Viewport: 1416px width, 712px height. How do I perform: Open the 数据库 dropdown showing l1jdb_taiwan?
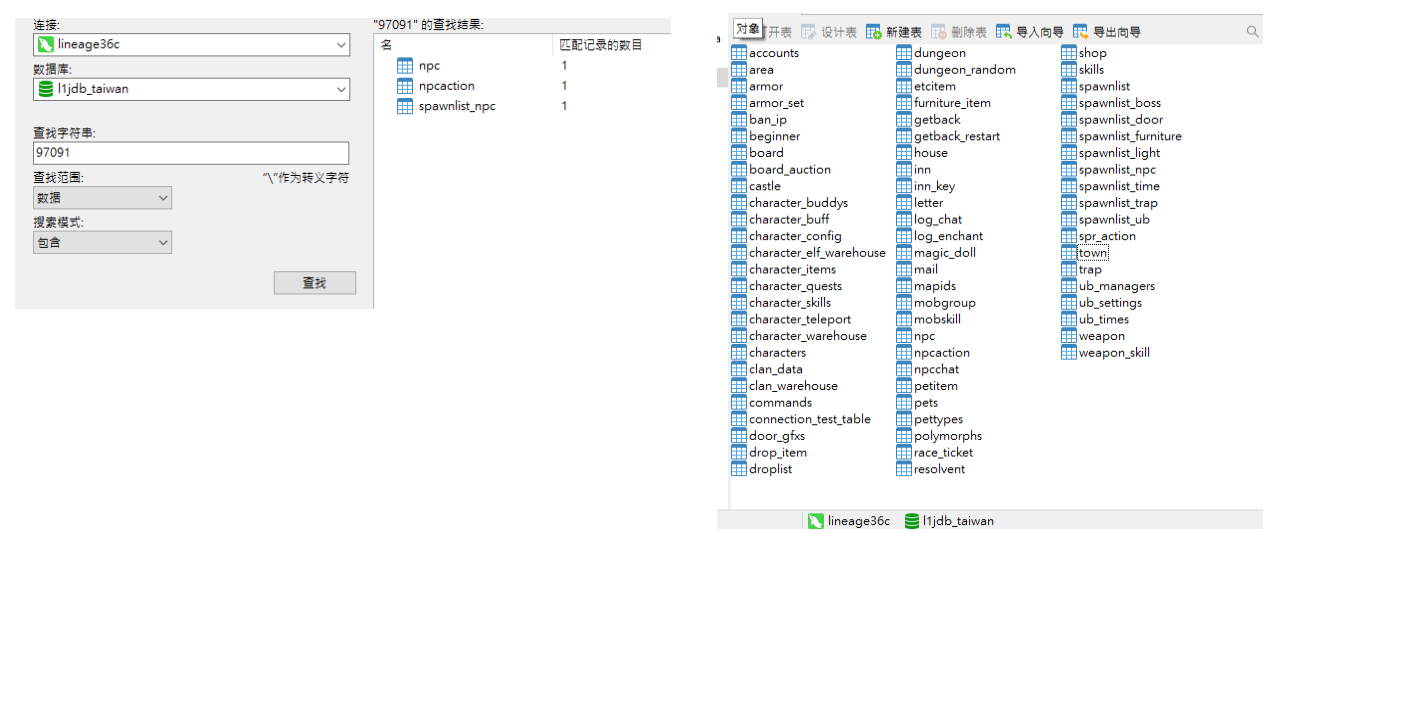point(192,89)
